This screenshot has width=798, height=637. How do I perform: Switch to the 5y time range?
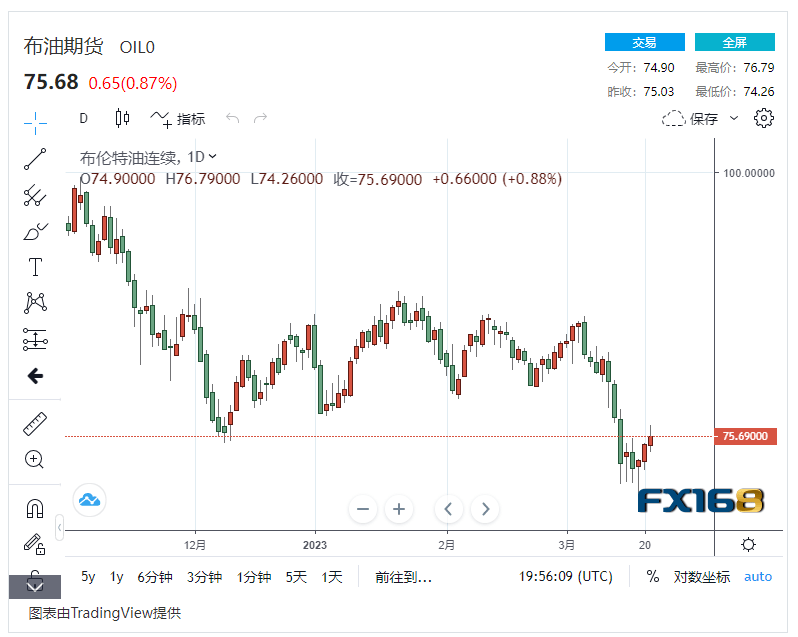88,577
